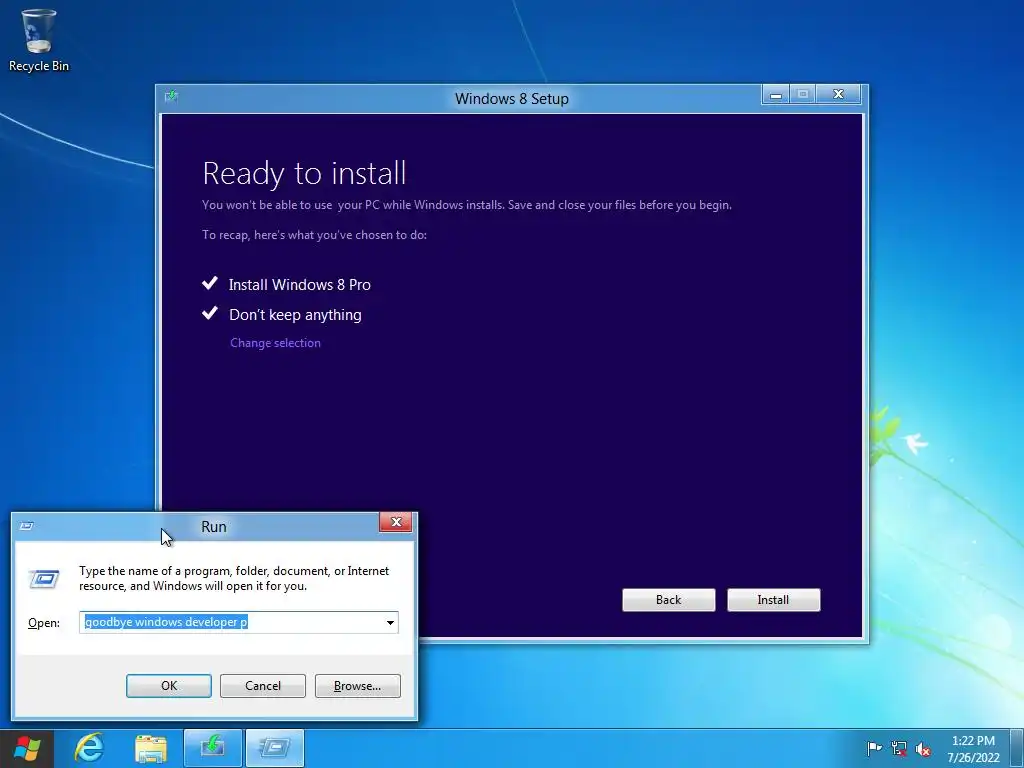Open Windows Explorer from the taskbar
The image size is (1024, 768).
[x=151, y=748]
